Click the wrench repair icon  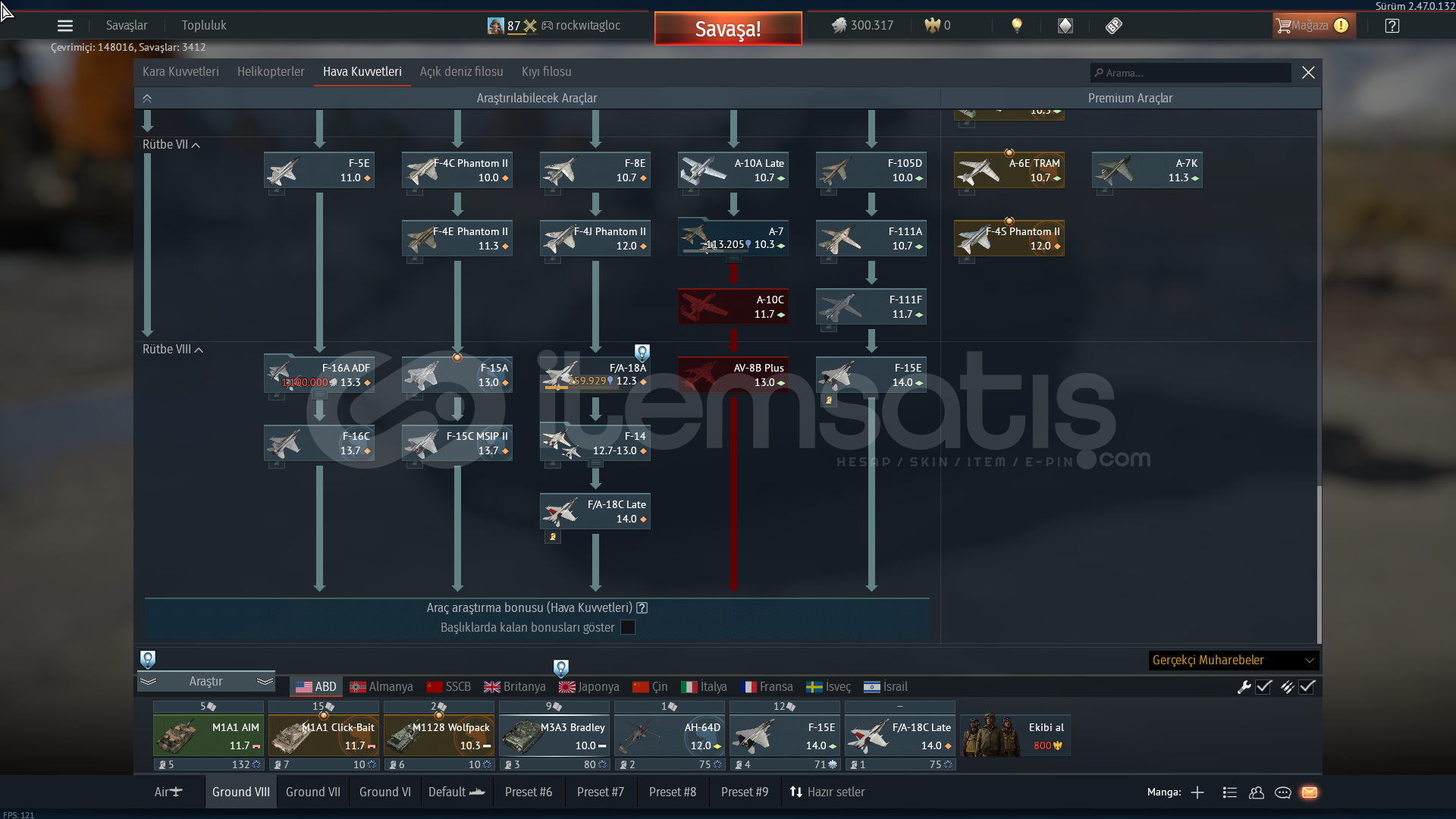[x=1244, y=687]
